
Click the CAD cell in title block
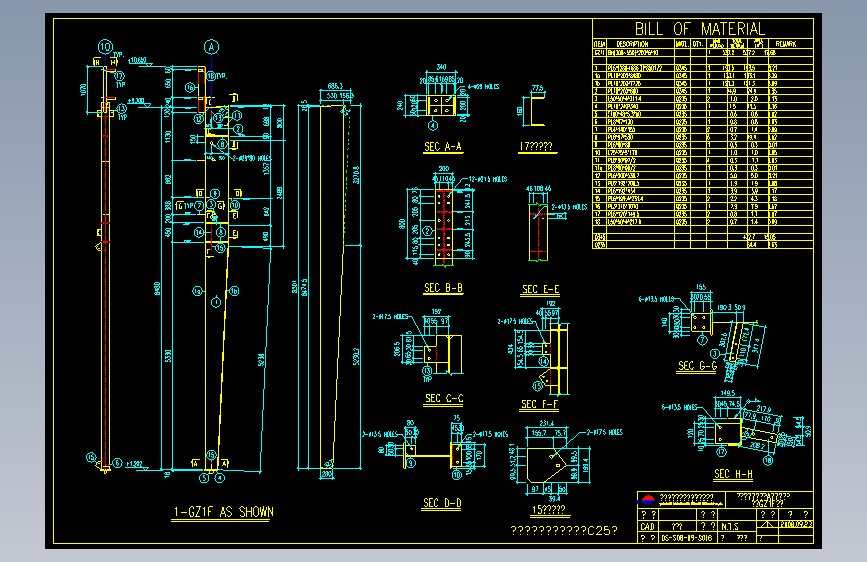(647, 527)
